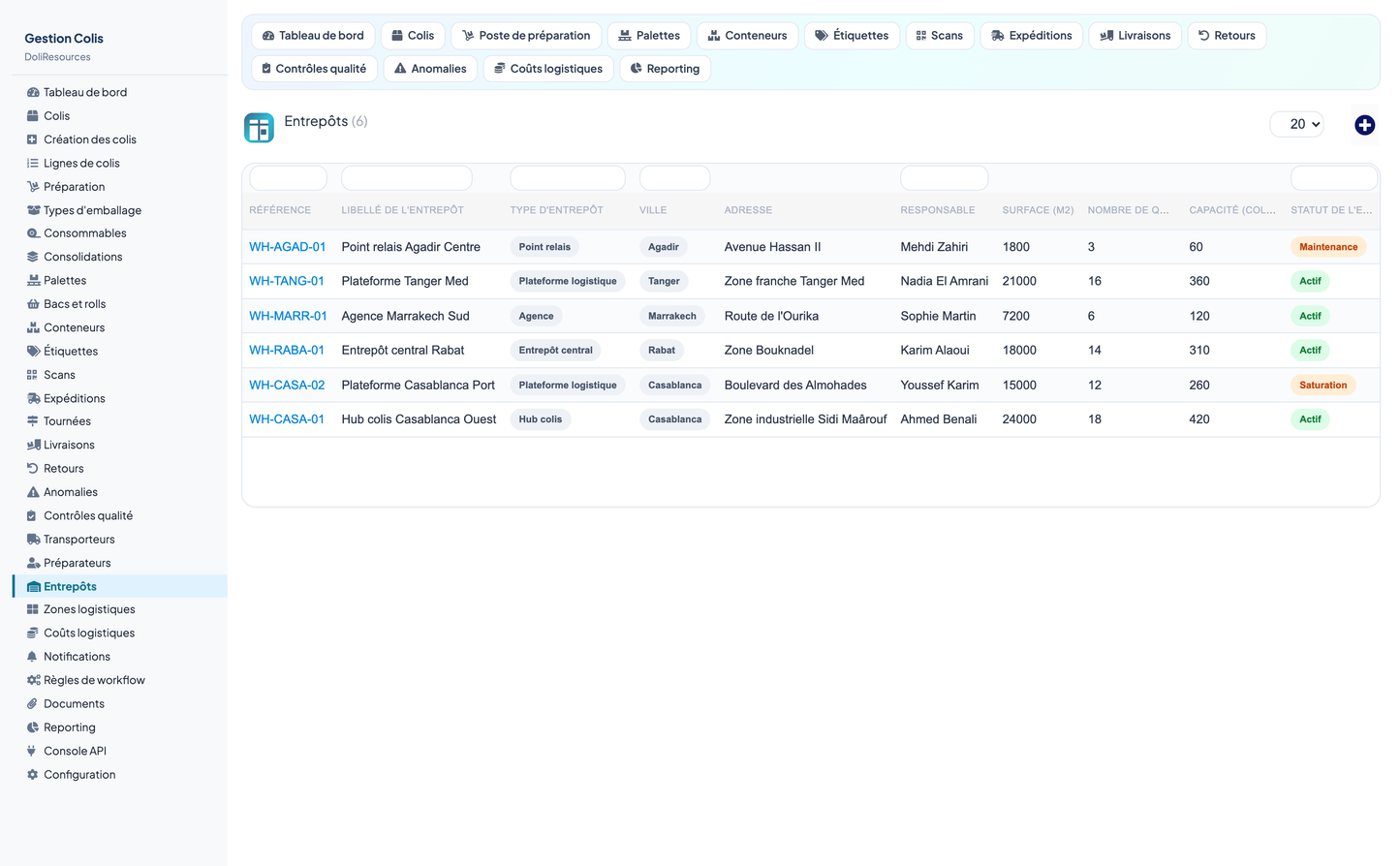Open the Statut de l'entrepôt filter dropdown

pyautogui.click(x=1333, y=178)
